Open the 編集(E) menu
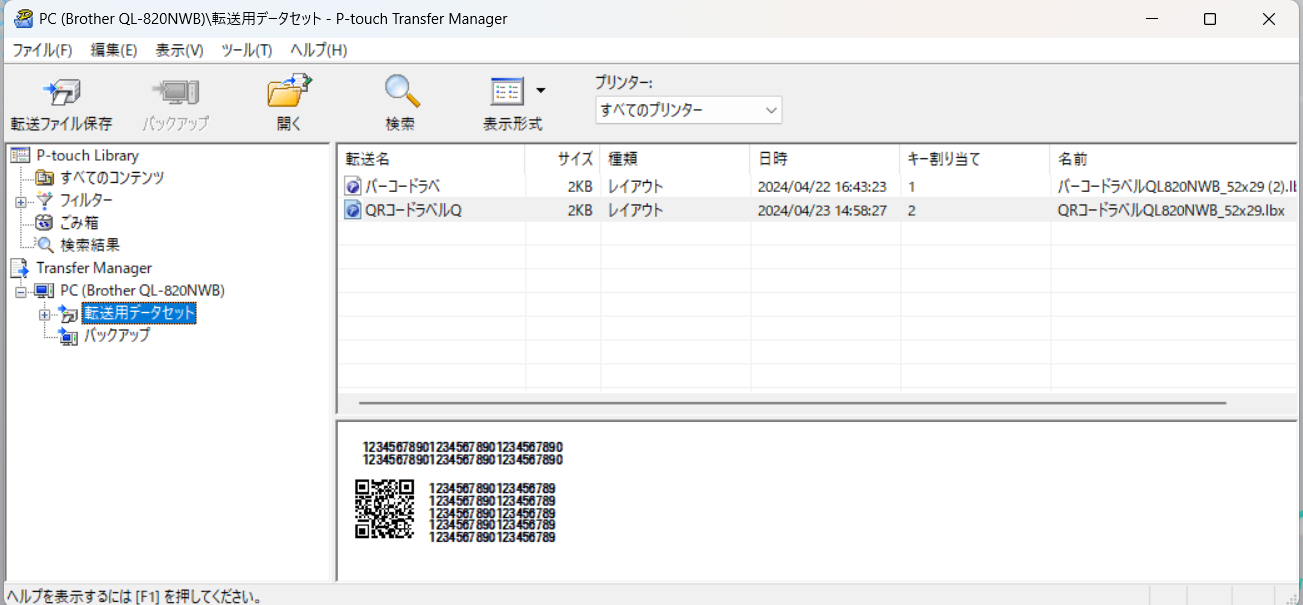The width and height of the screenshot is (1303, 605). point(114,50)
